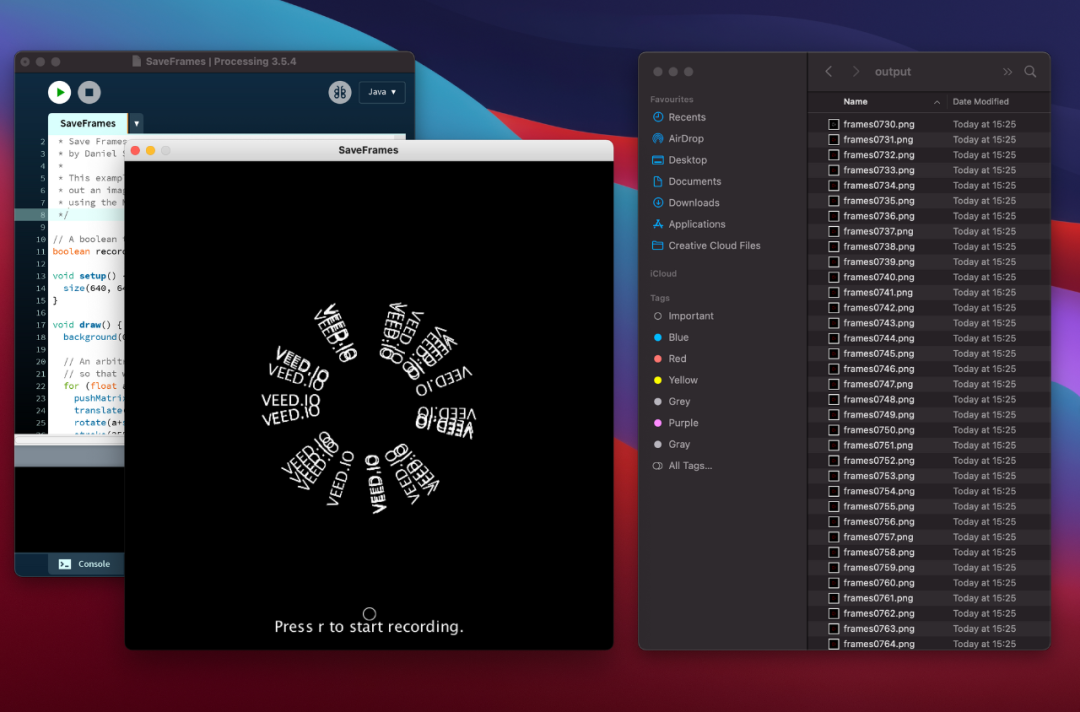Click the frames0761.png file icon
Viewport: 1080px width, 712px height.
tap(833, 598)
